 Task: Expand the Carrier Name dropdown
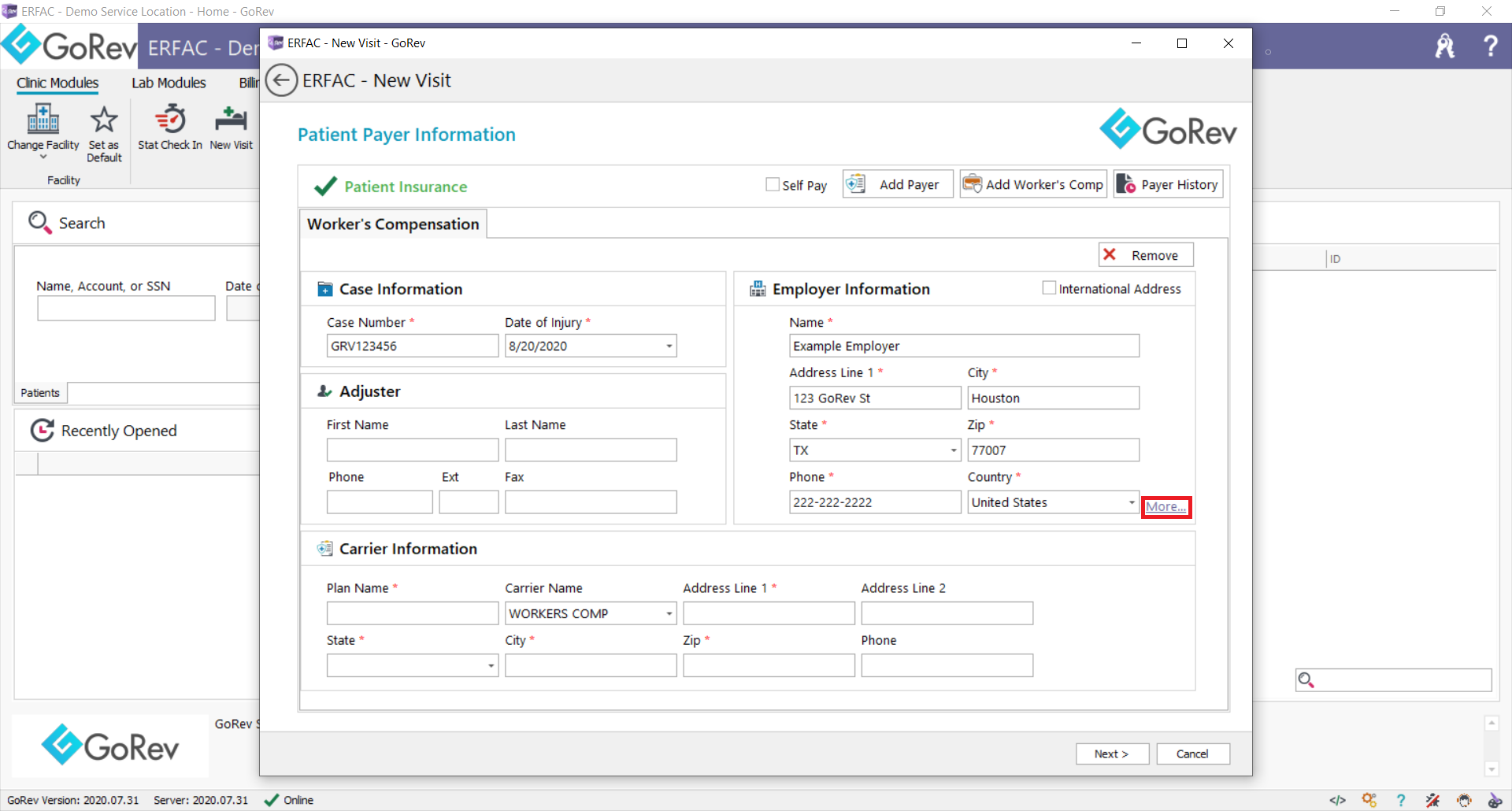pyautogui.click(x=669, y=613)
